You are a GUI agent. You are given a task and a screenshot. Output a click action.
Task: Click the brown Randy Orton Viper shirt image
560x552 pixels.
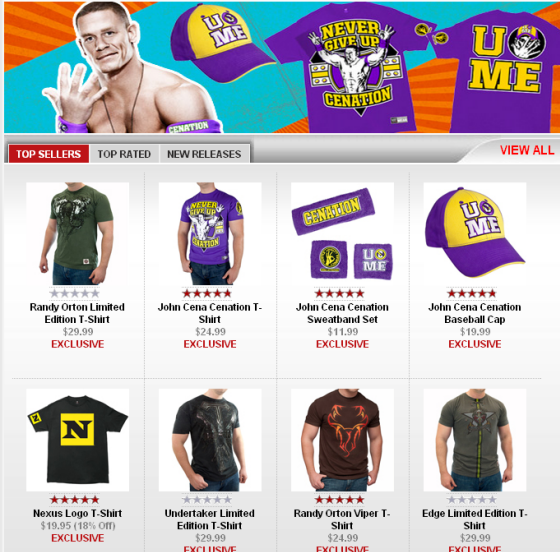(342, 440)
